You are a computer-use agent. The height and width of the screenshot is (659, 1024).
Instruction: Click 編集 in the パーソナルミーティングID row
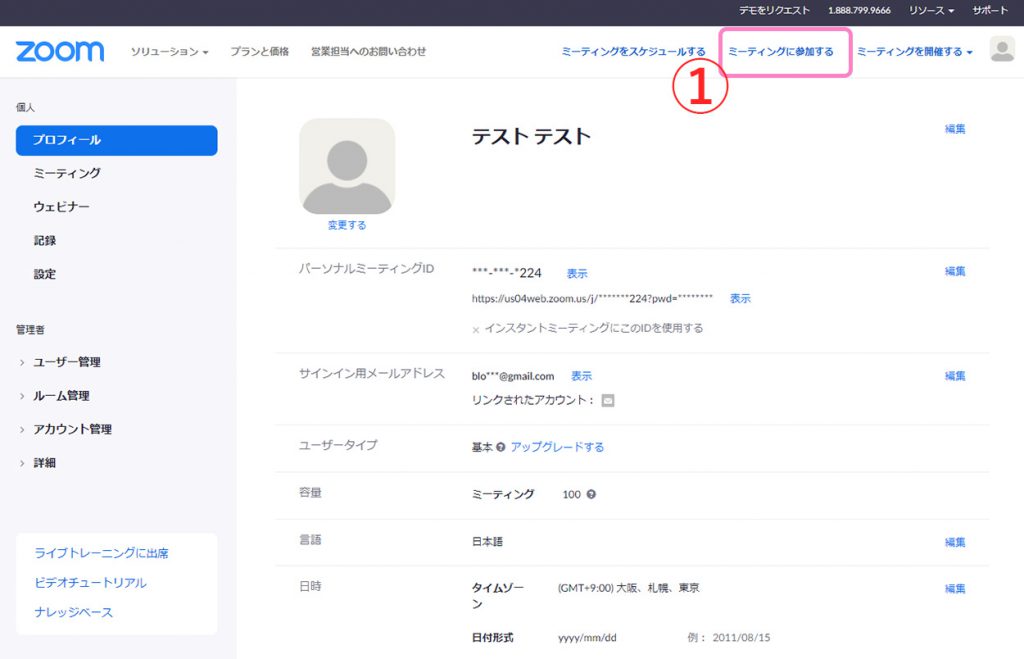[x=955, y=271]
